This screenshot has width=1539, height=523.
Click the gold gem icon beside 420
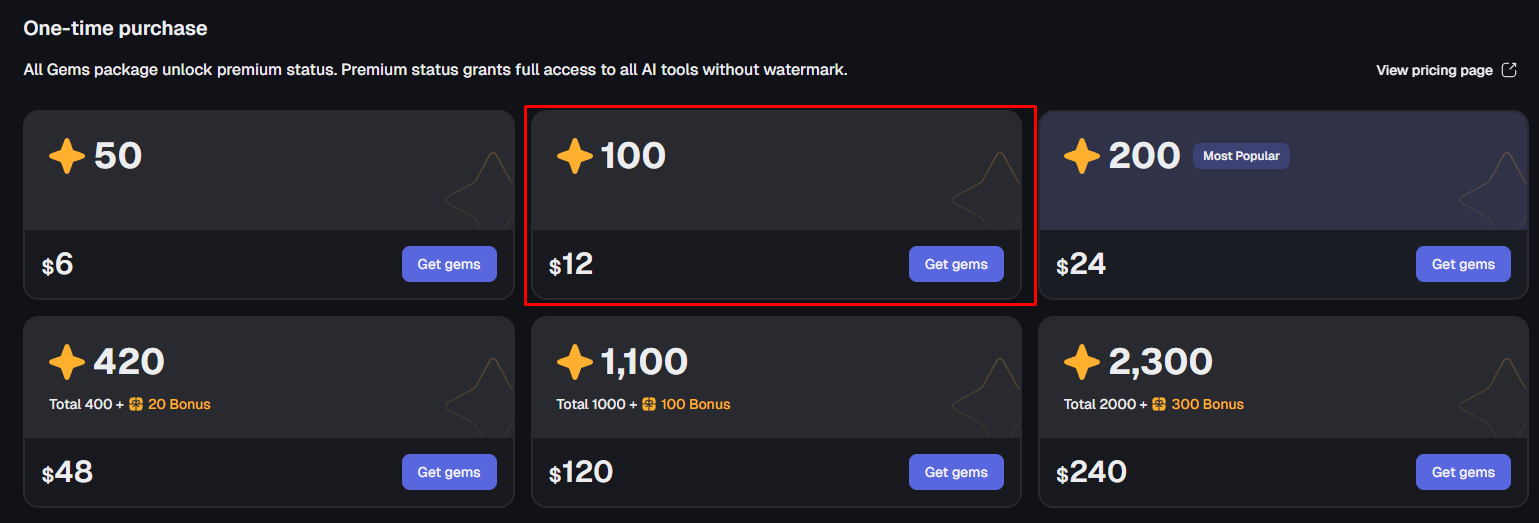click(67, 362)
